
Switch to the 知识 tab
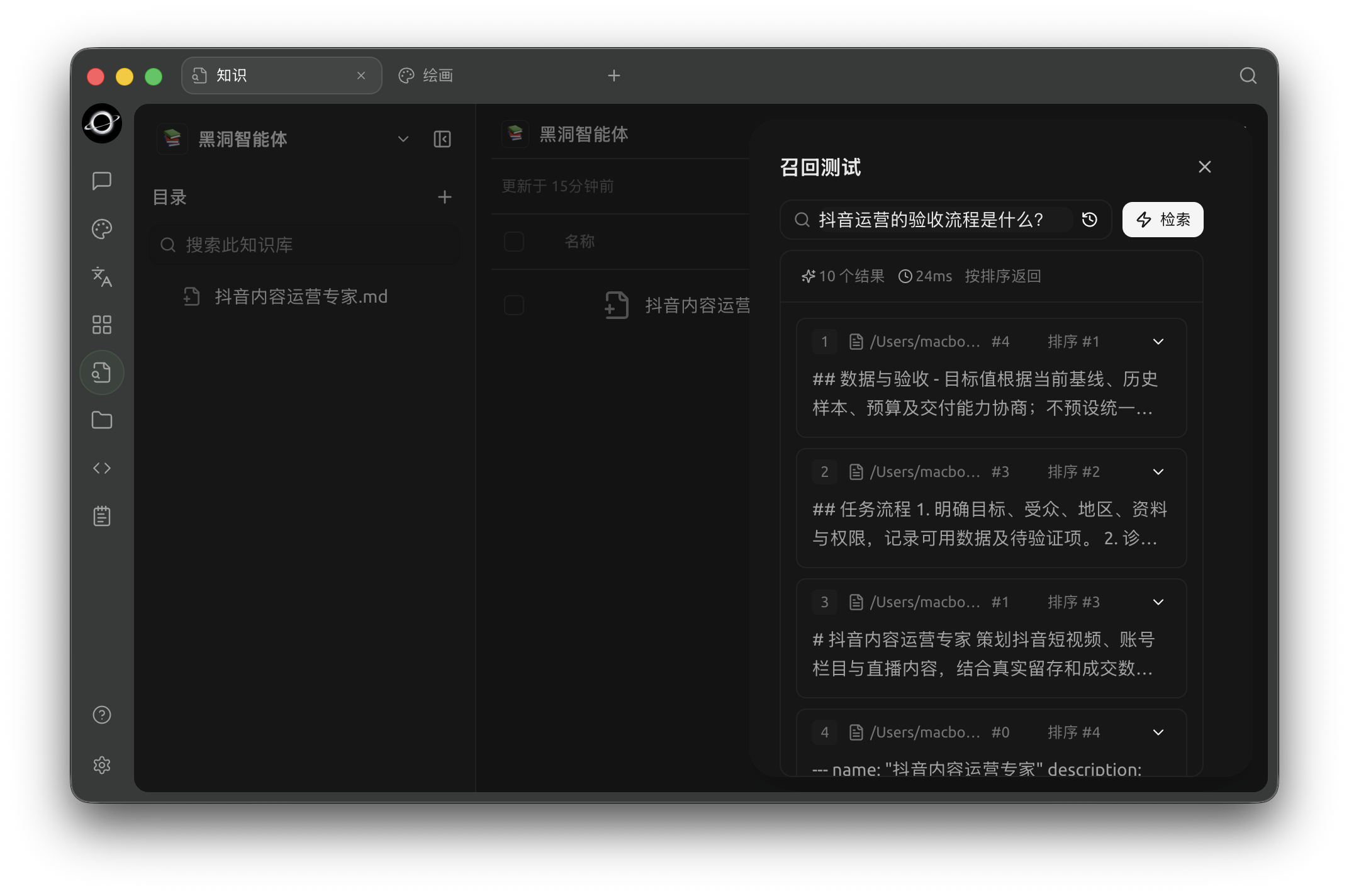pos(281,76)
